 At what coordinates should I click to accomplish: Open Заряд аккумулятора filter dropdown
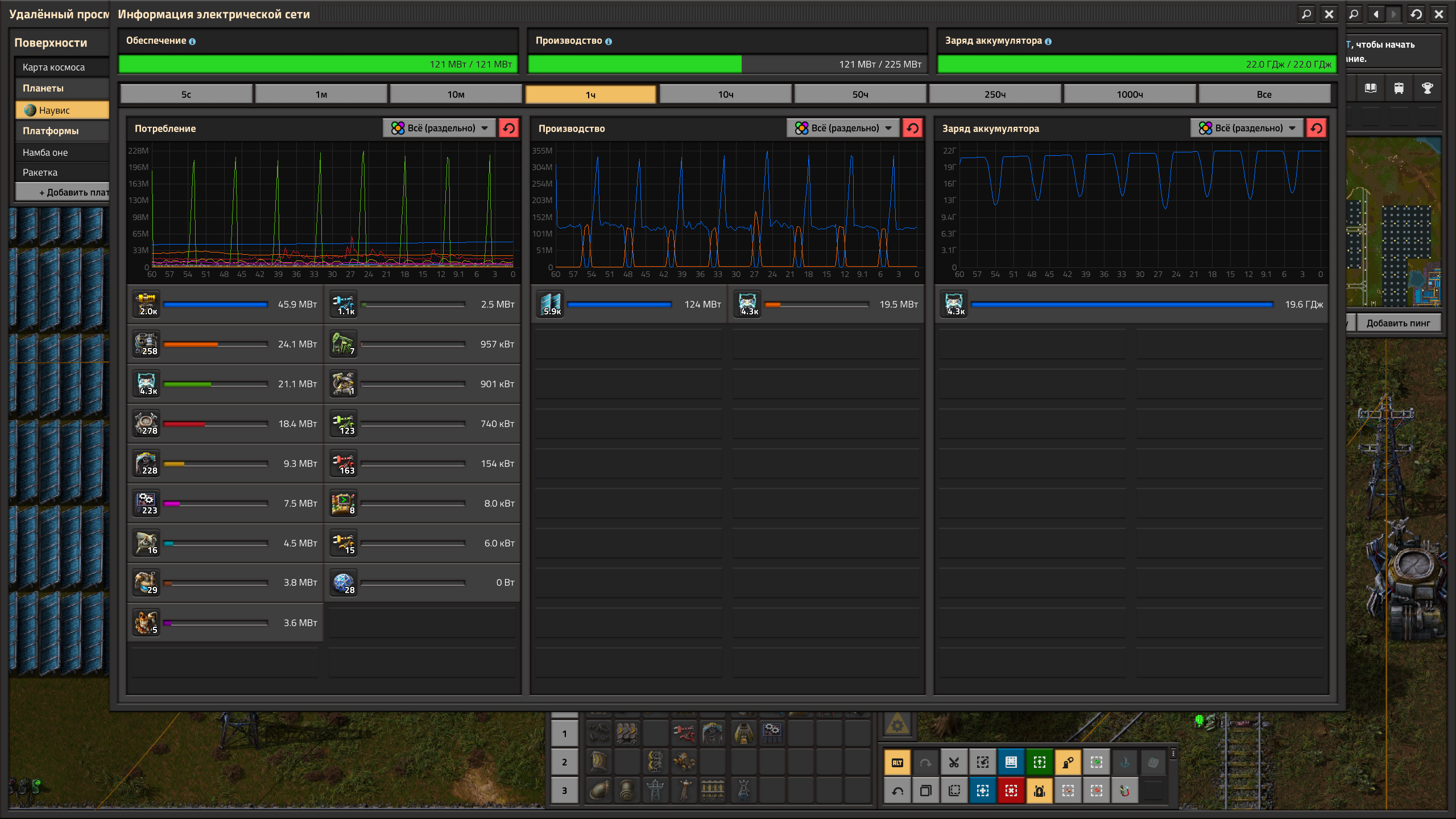[x=1247, y=128]
